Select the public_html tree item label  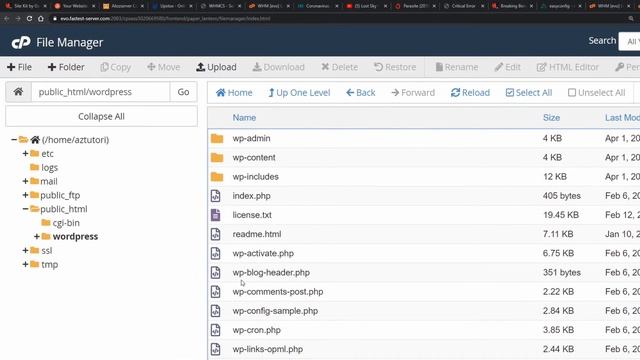tap(64, 209)
